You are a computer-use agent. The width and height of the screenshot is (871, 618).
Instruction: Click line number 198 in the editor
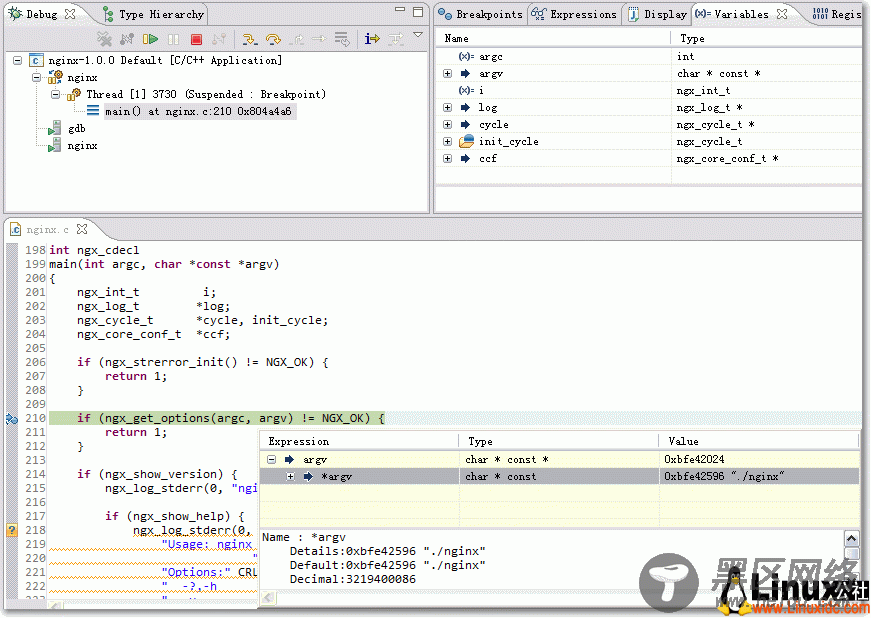point(35,250)
